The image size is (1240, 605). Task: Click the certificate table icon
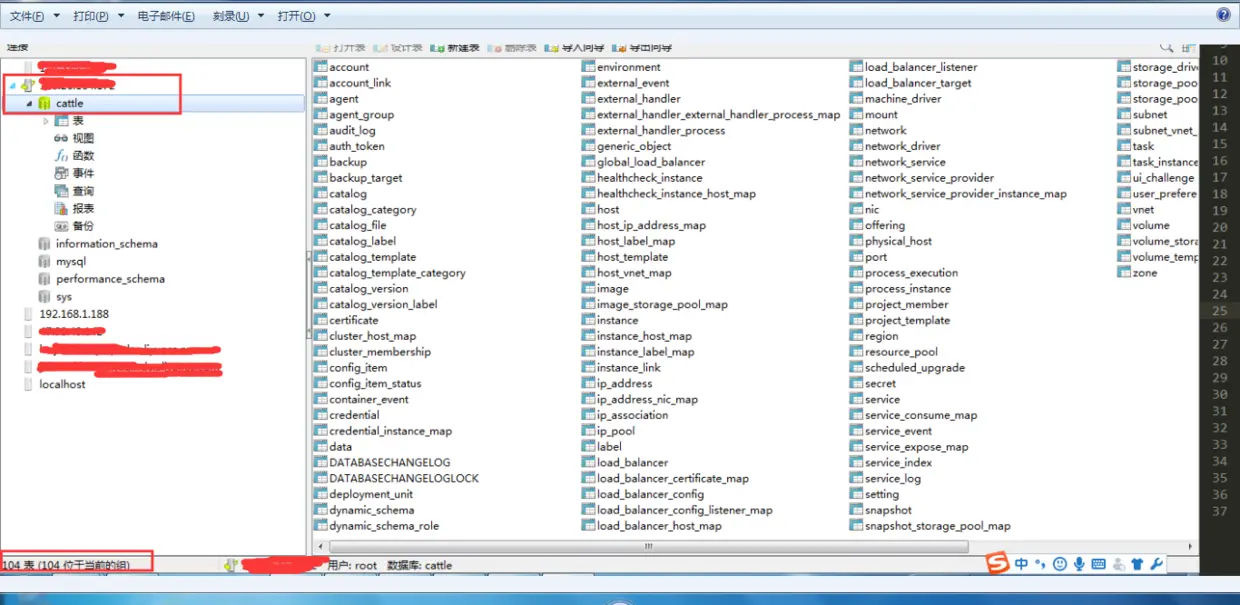click(321, 320)
